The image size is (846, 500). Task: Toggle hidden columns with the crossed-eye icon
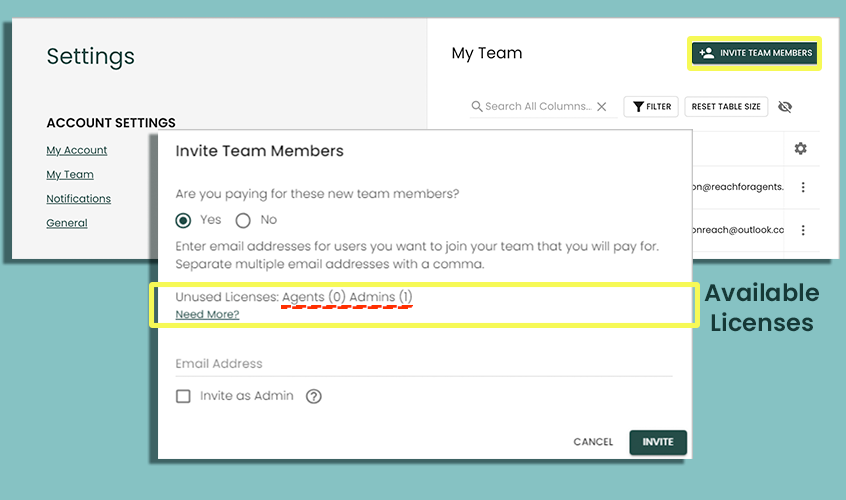pos(785,107)
